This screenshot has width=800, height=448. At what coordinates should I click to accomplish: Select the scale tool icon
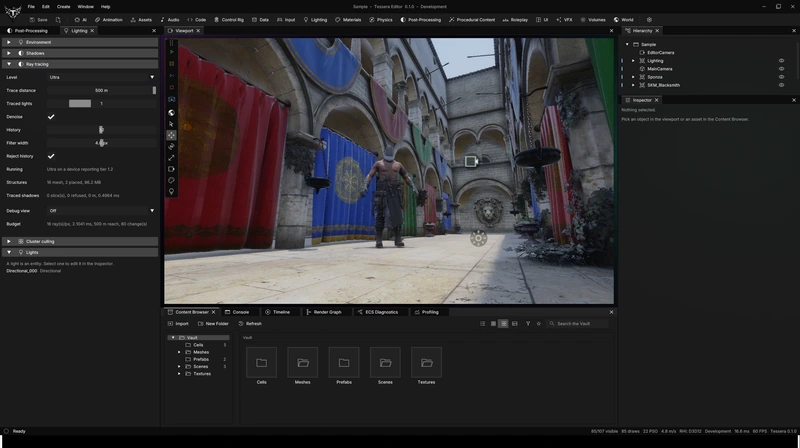171,158
